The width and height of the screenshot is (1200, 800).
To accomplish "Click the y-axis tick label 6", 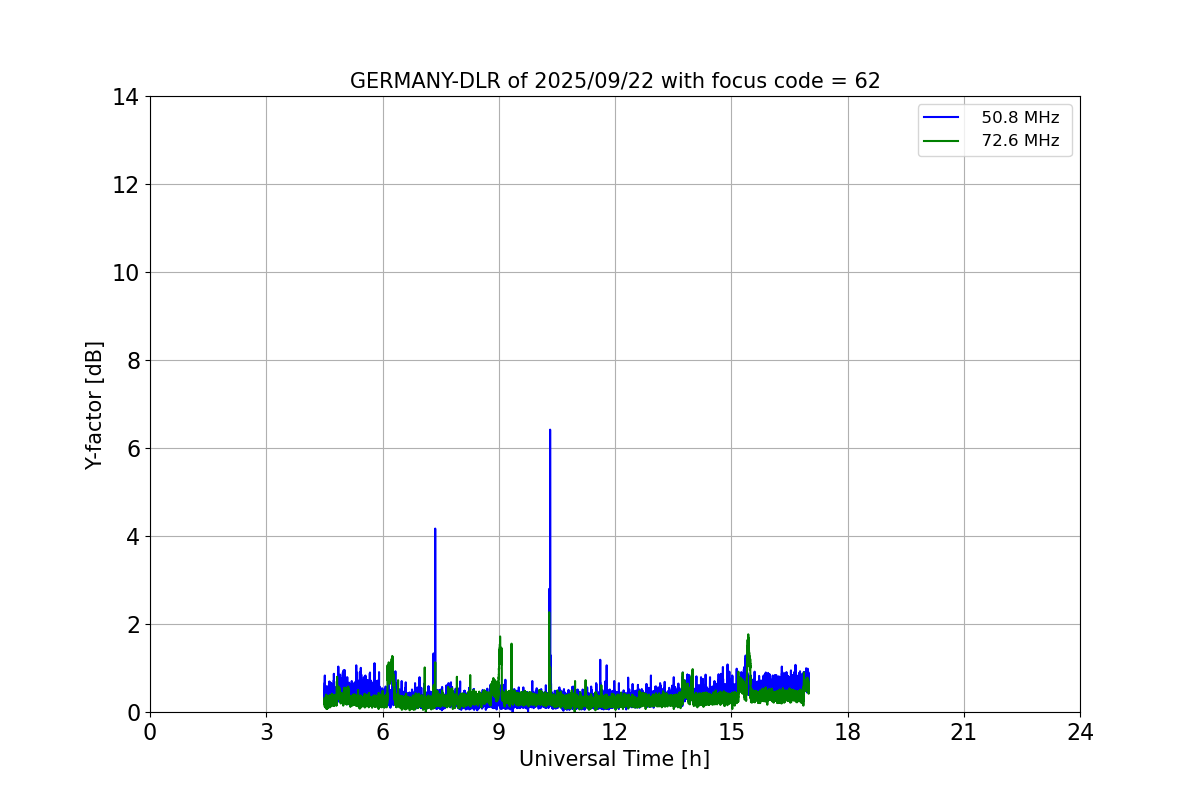I will pyautogui.click(x=131, y=449).
